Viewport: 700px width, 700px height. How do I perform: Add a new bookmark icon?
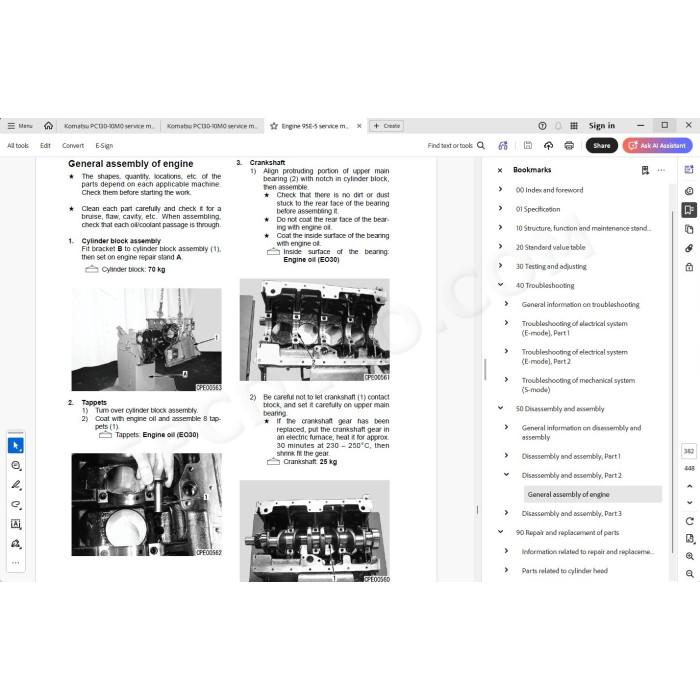click(x=645, y=170)
